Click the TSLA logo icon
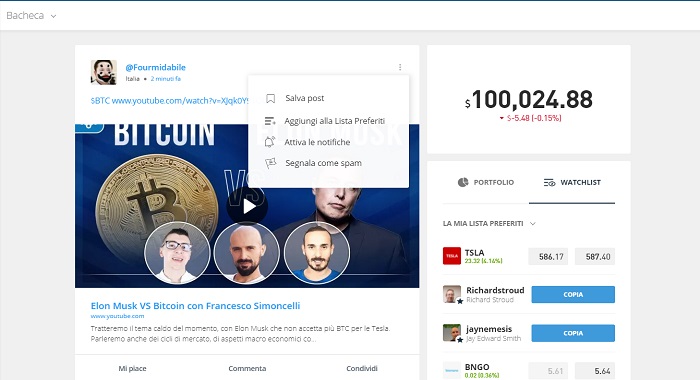This screenshot has width=700, height=380. [452, 256]
